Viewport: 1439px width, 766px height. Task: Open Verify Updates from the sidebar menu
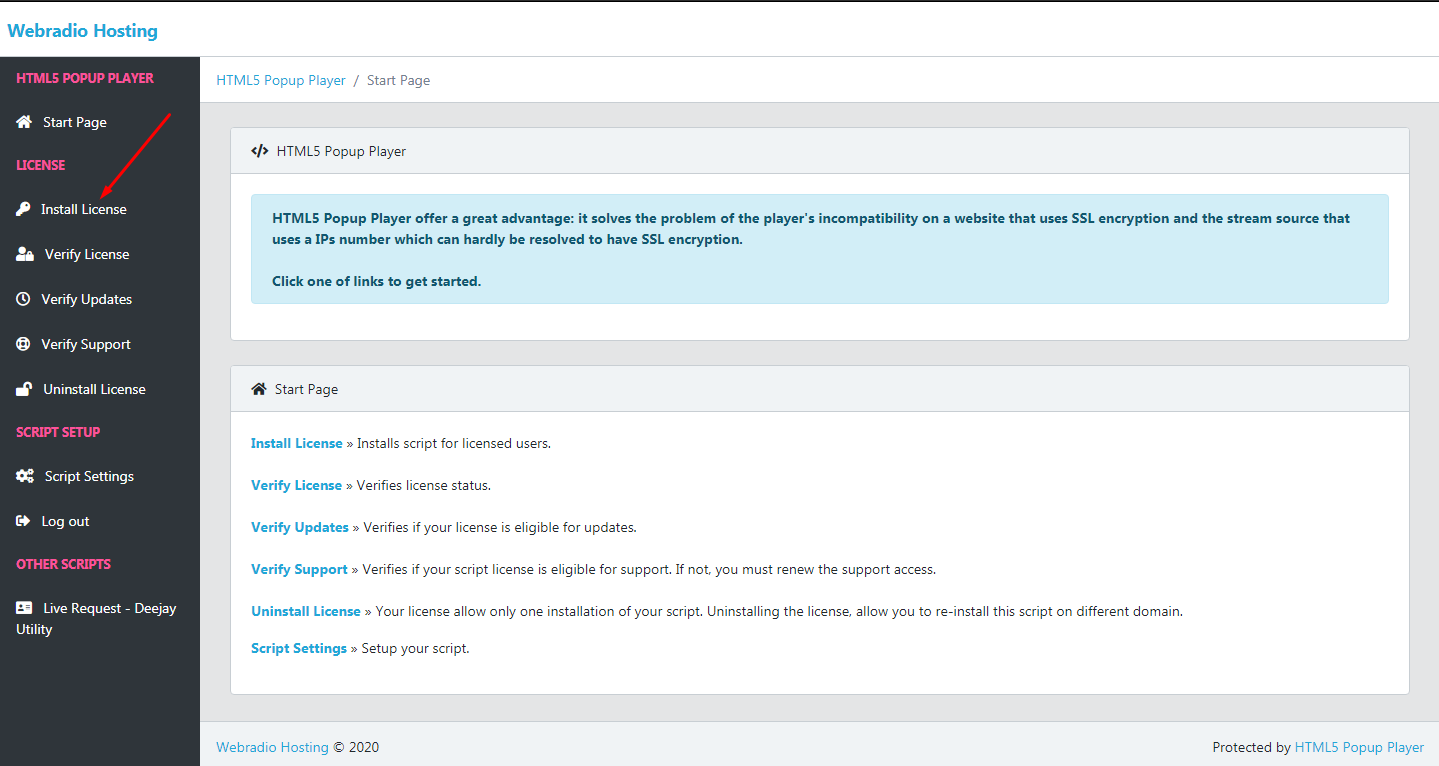86,299
